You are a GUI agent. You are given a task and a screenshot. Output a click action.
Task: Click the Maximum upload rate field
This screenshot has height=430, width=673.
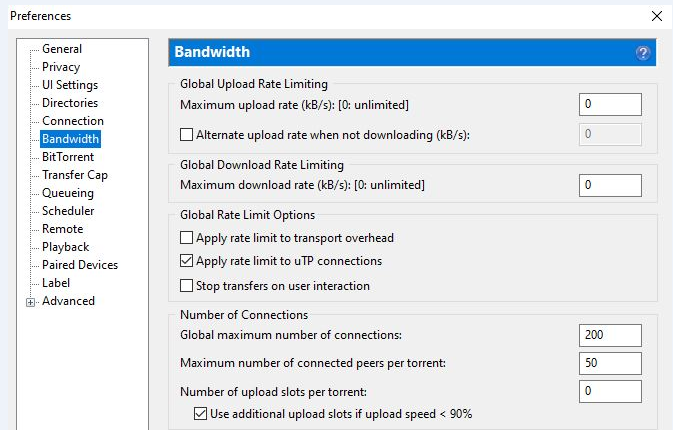pos(610,104)
